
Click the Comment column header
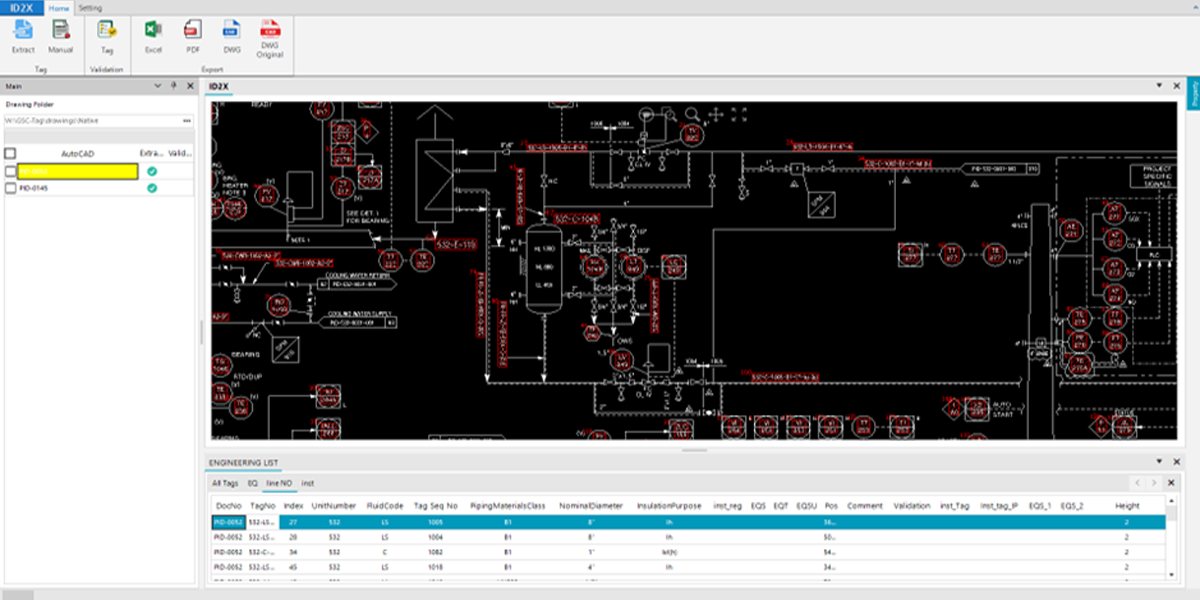(x=864, y=506)
